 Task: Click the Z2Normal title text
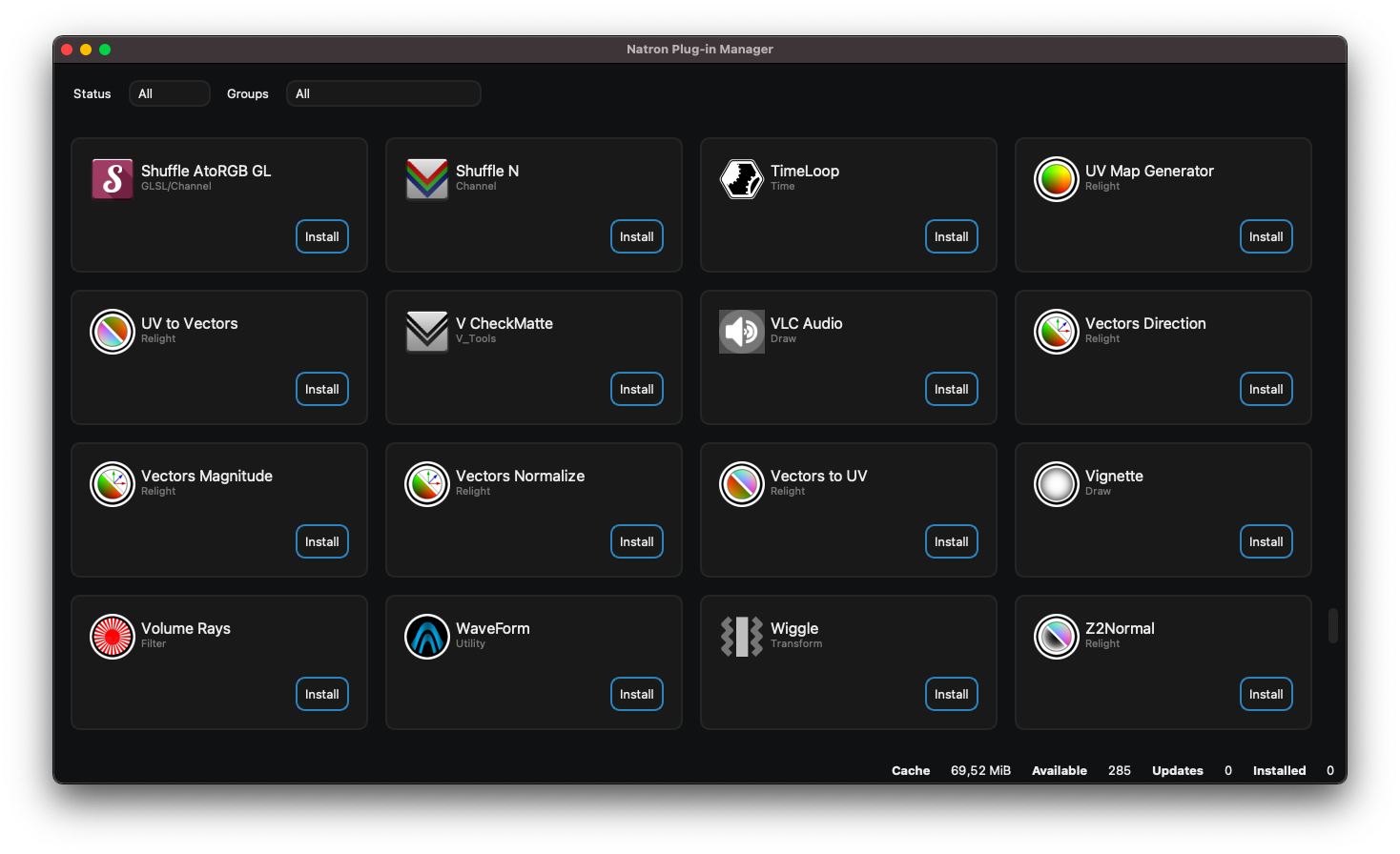tap(1120, 628)
